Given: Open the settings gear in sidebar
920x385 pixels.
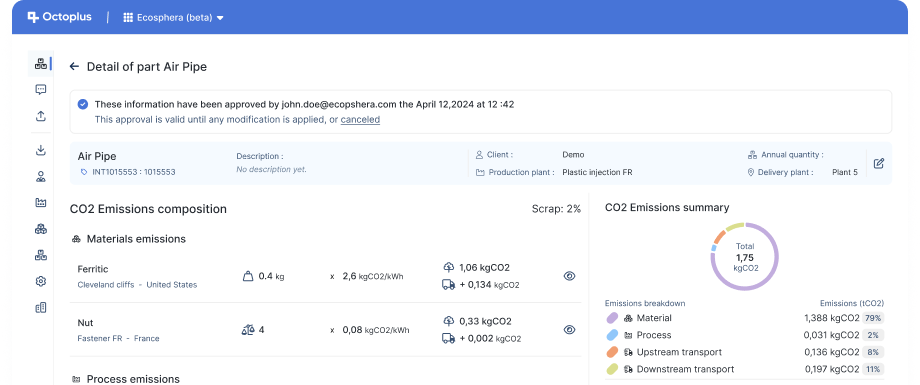Looking at the screenshot, I should [x=40, y=281].
